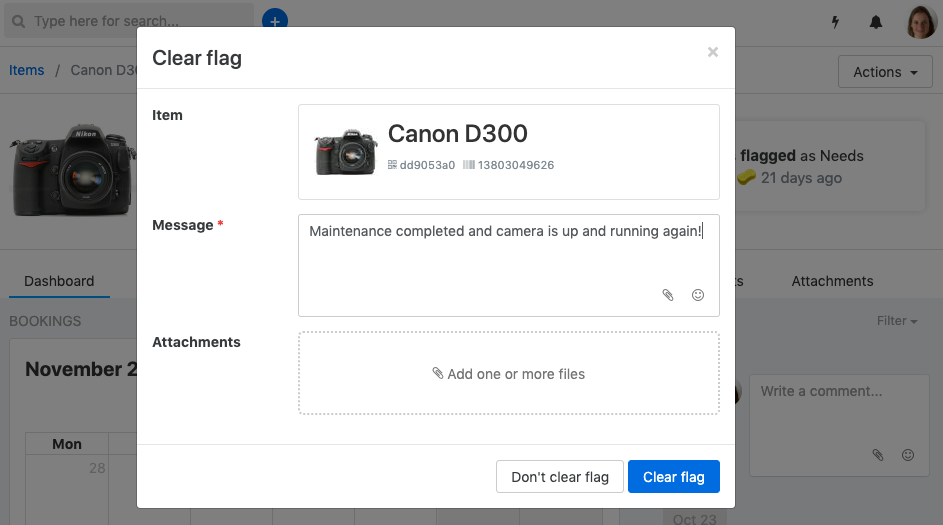Click Add one or more files area
This screenshot has height=525, width=943.
point(509,373)
